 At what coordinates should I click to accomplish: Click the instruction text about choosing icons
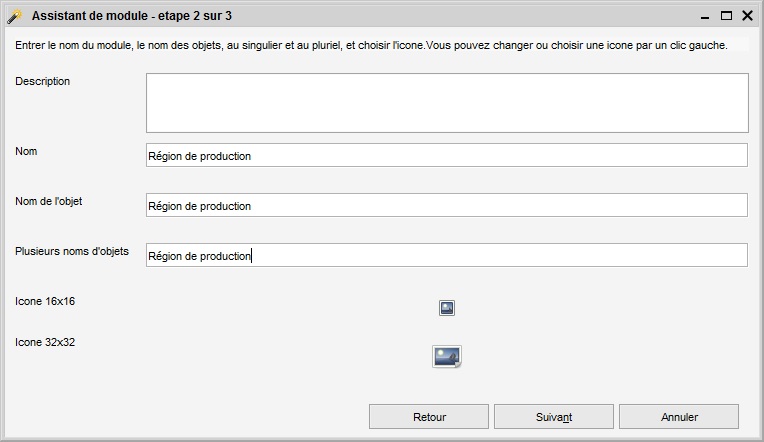[371, 45]
